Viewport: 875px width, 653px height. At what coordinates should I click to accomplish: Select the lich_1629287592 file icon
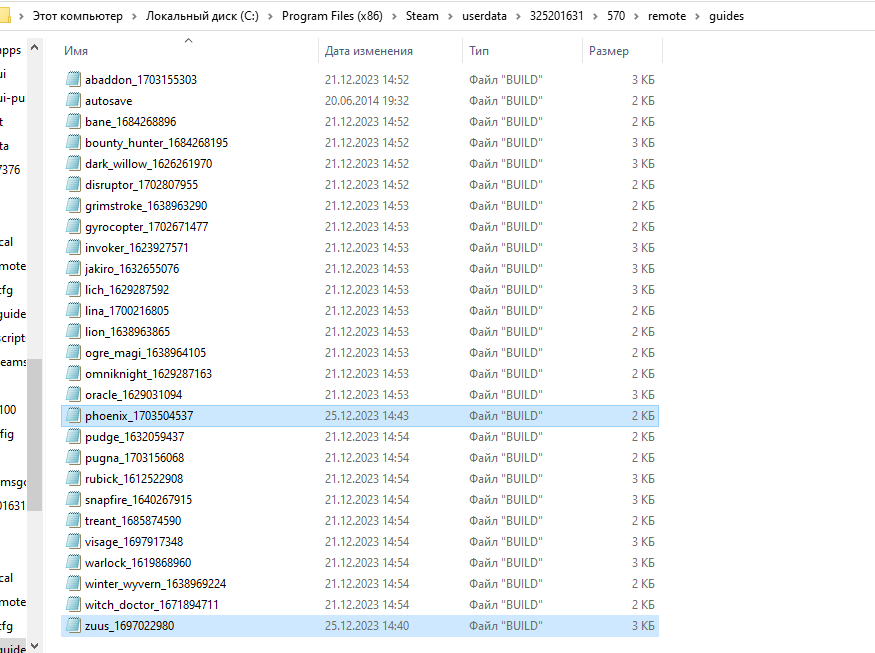click(73, 290)
